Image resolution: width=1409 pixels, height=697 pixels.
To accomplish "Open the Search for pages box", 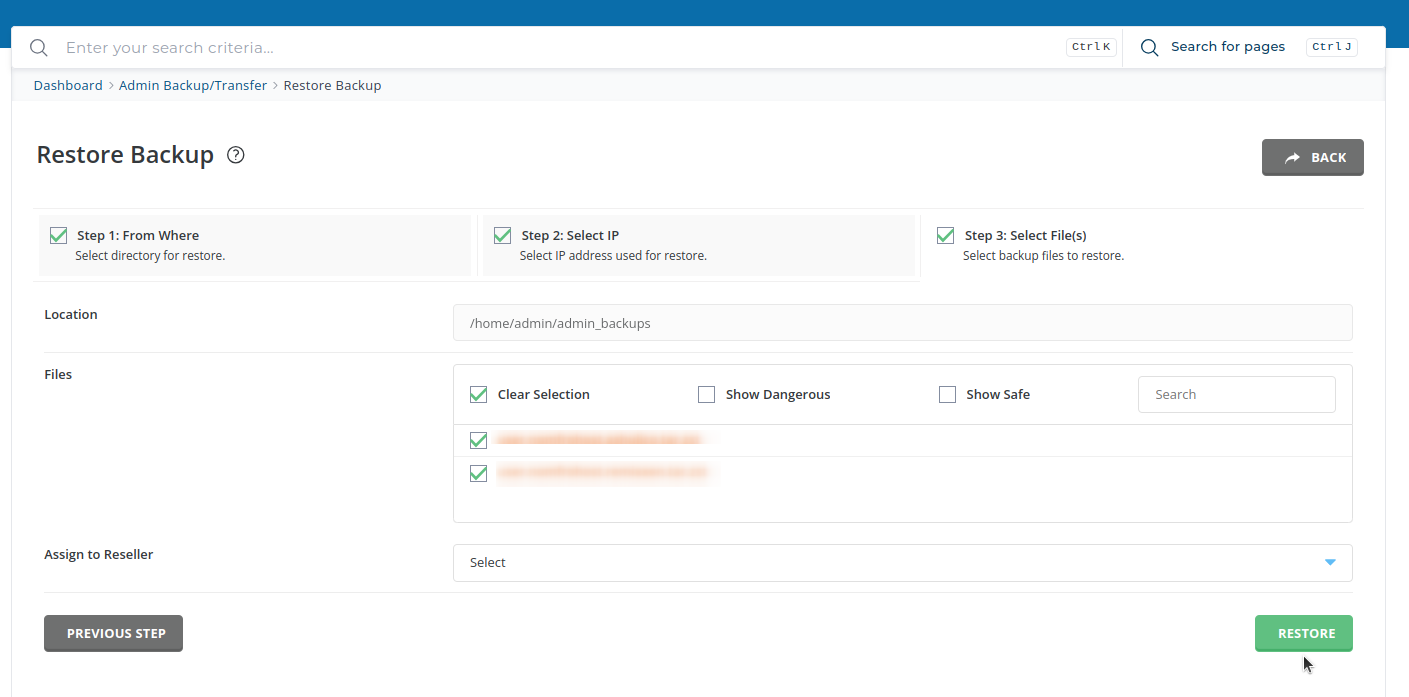I will [x=1228, y=47].
